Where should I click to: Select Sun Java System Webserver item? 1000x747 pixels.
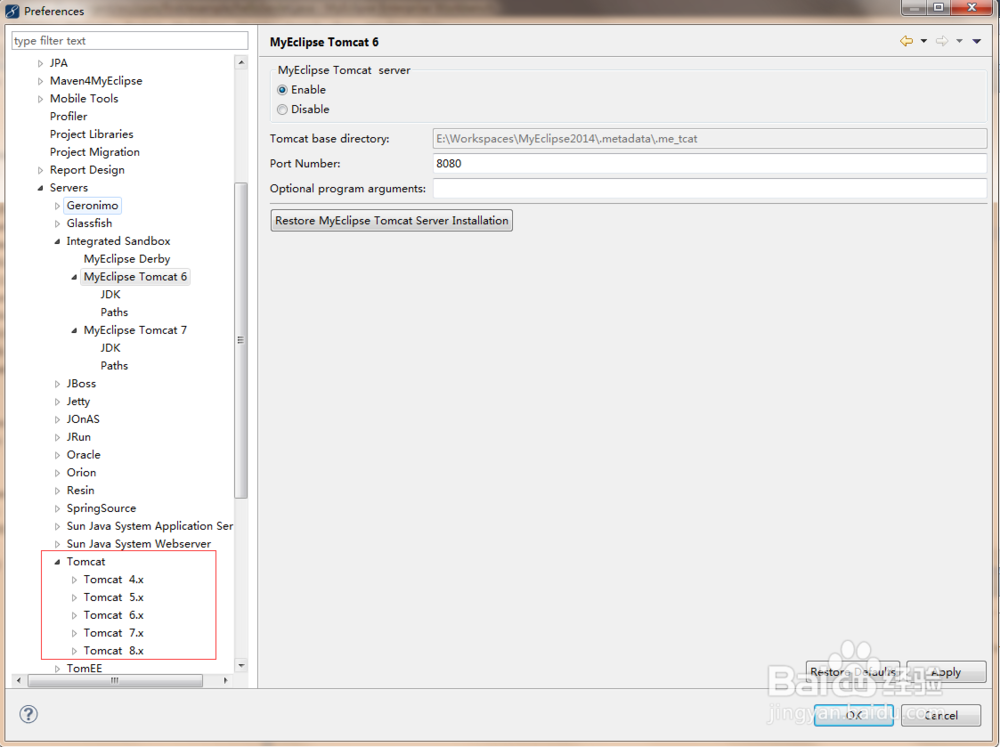click(x=138, y=544)
